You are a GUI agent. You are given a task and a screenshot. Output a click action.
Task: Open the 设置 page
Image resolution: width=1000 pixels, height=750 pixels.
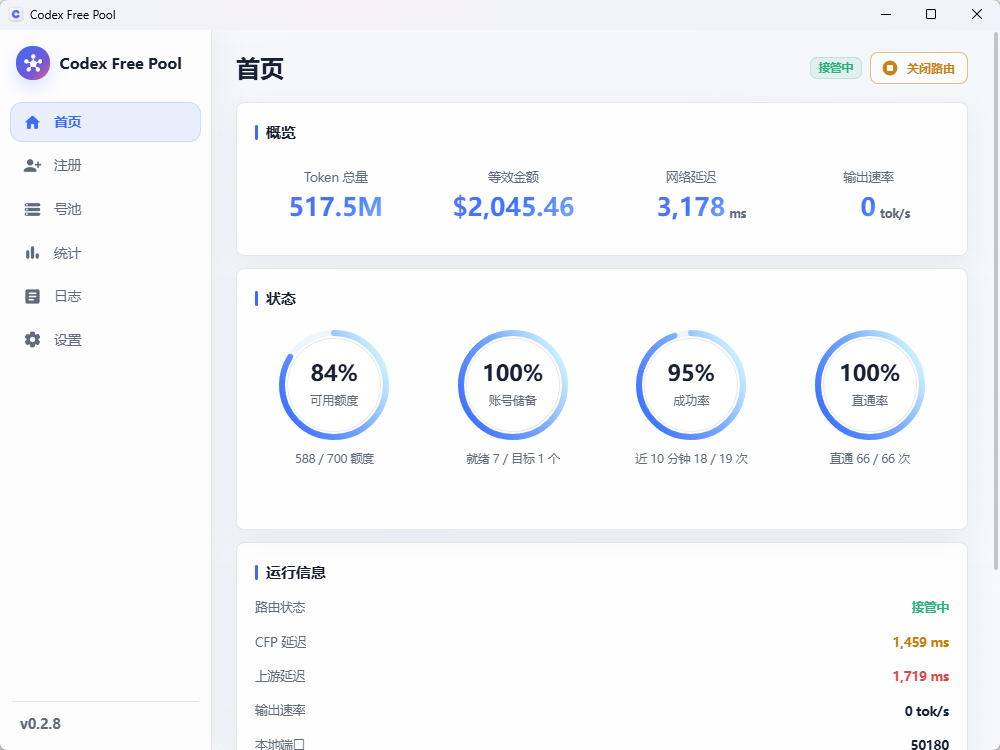[x=105, y=340]
